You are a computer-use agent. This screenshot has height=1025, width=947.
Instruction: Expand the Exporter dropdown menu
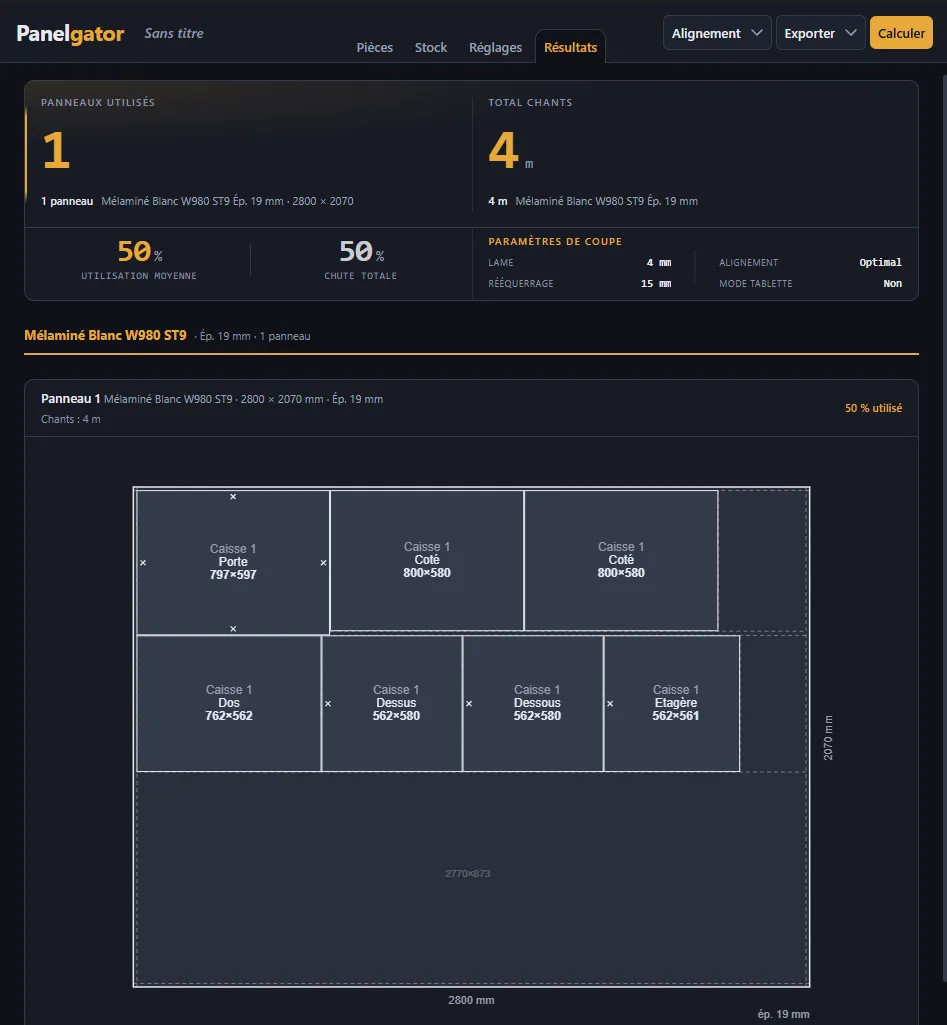[x=820, y=33]
